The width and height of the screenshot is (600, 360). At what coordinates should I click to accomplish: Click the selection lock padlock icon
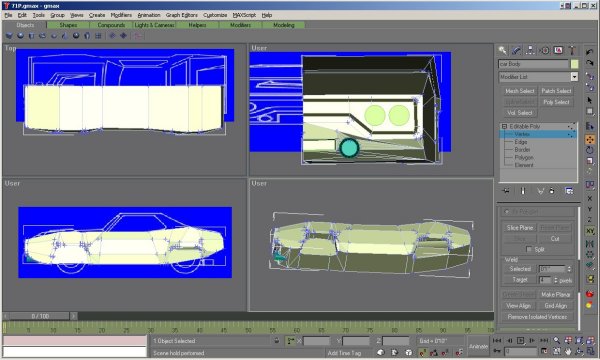(277, 340)
